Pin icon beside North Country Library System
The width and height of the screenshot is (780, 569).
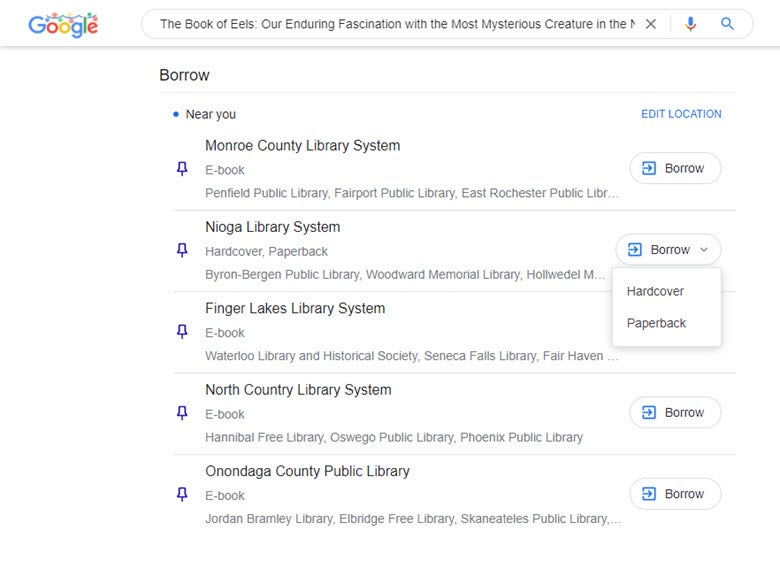pos(183,413)
